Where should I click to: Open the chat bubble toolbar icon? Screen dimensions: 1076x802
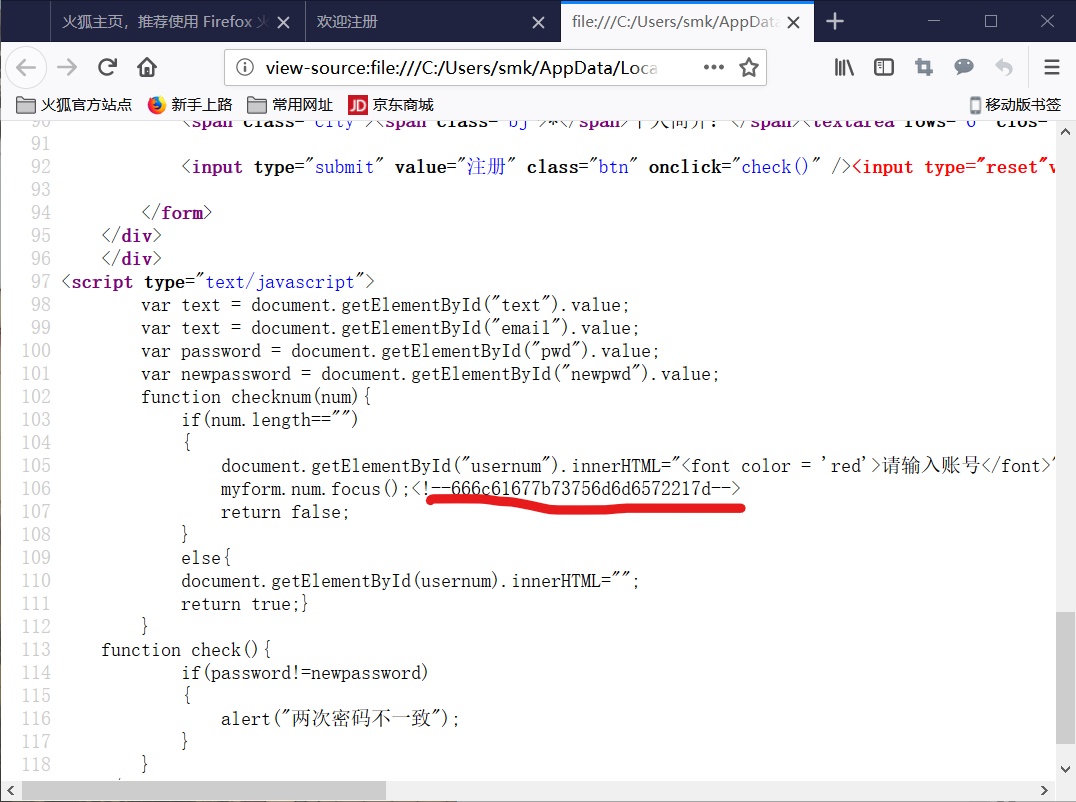coord(963,67)
